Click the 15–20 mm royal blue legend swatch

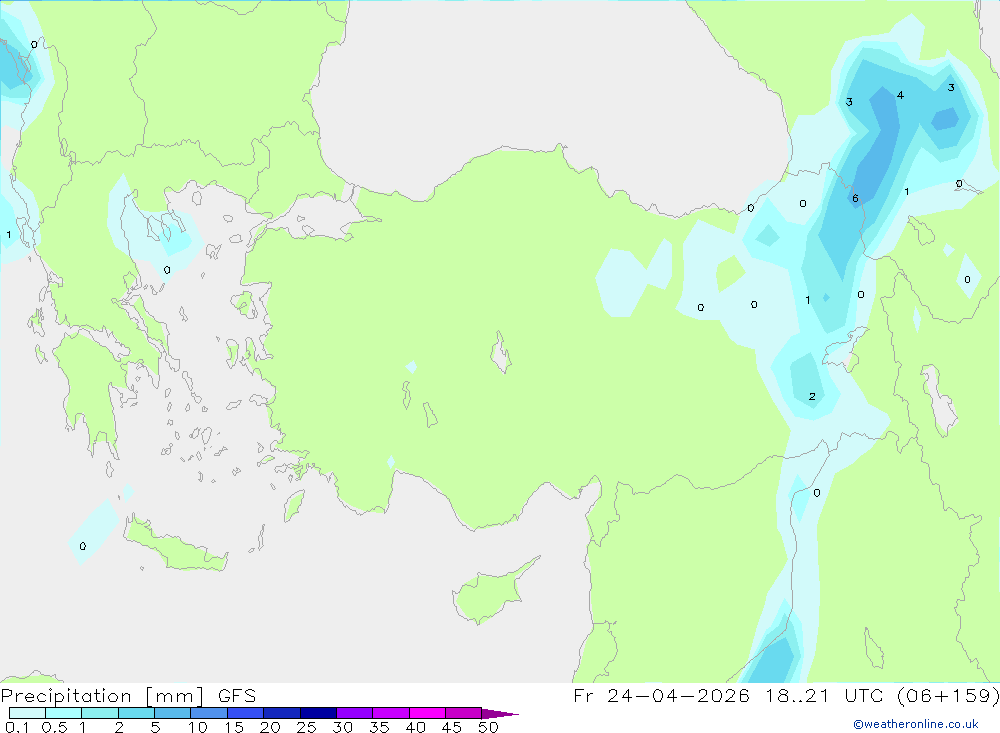pos(245,713)
